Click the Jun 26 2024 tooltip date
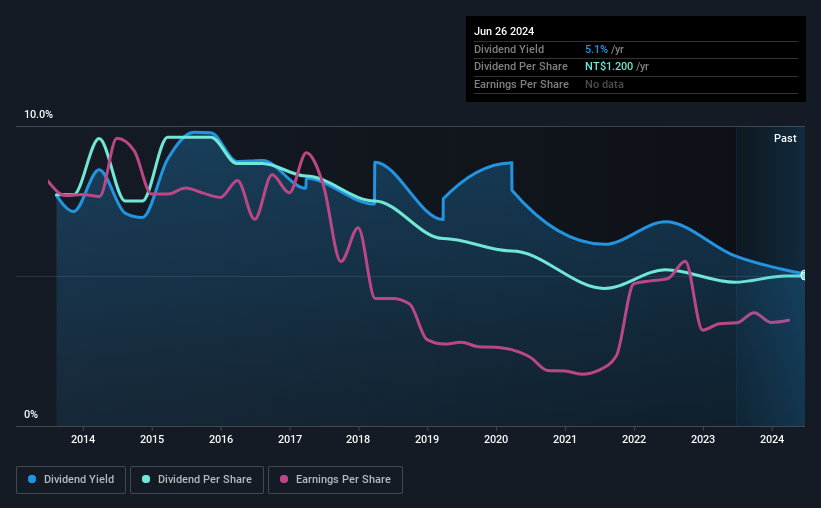This screenshot has height=508, width=821. pyautogui.click(x=504, y=31)
